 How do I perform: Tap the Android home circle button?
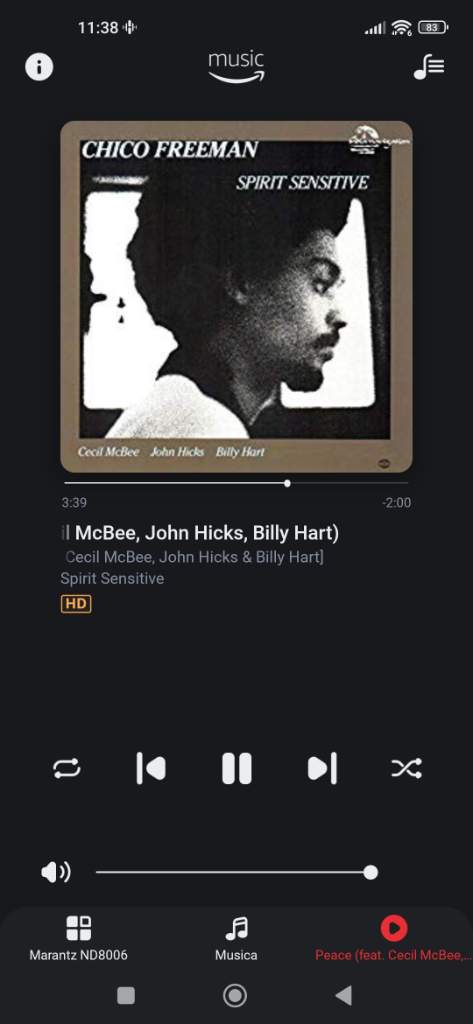click(x=235, y=995)
